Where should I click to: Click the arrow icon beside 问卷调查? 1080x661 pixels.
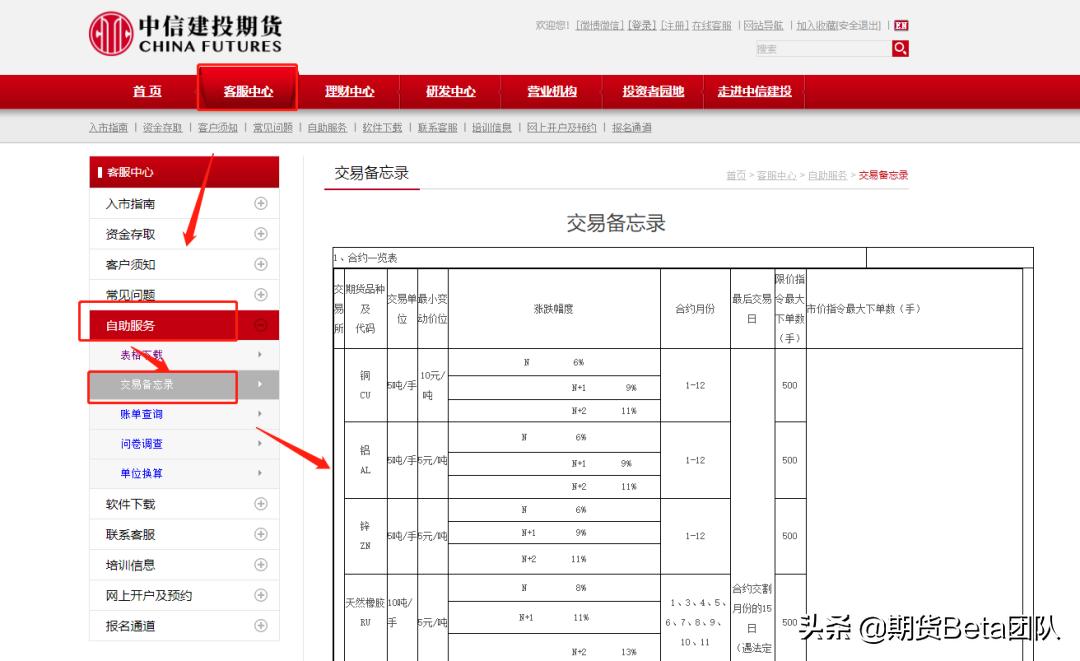[259, 443]
